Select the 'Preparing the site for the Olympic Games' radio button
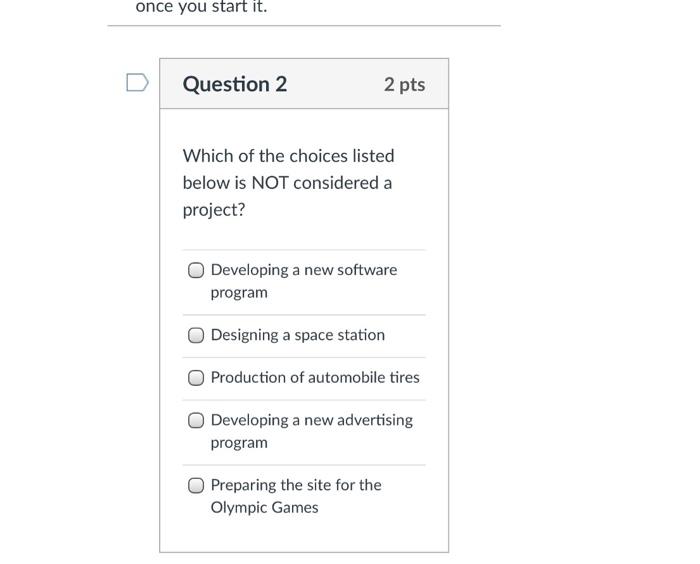This screenshot has height=564, width=700. [197, 486]
